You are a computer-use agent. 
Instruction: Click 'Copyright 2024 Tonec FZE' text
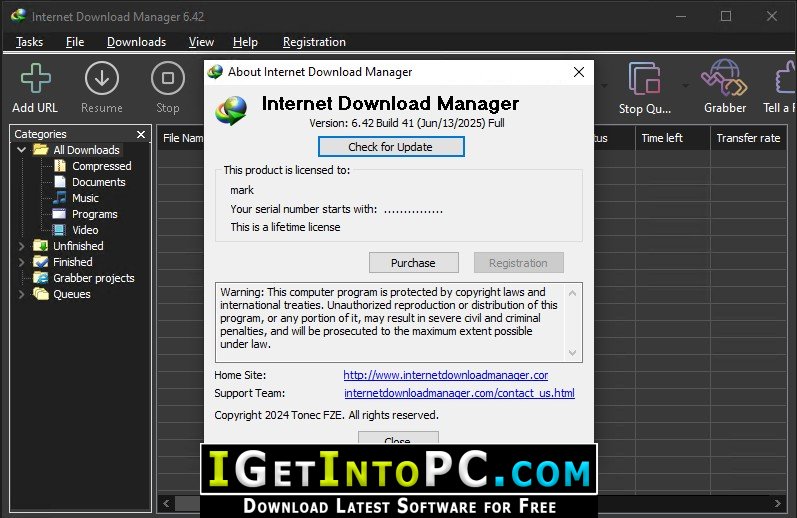tap(279, 415)
